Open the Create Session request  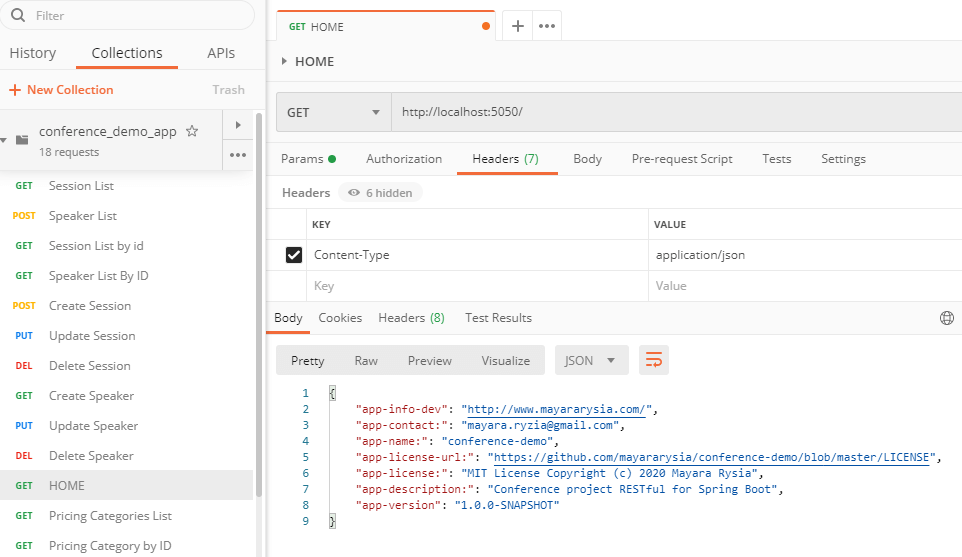pos(126,306)
